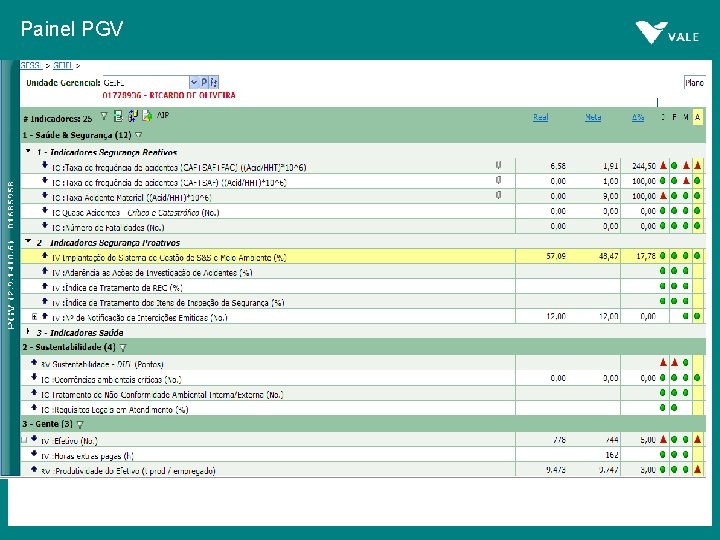Click the 57,09 Real value
Image resolution: width=720 pixels, height=540 pixels.
pos(556,256)
